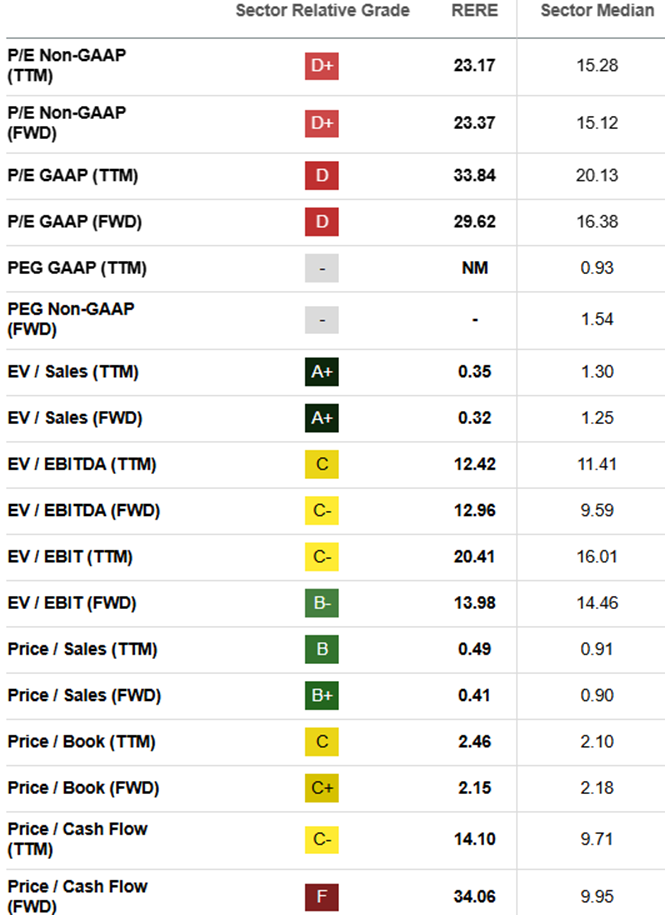Click the B+ grade badge for Price / Sales (FWD)

[x=321, y=696]
